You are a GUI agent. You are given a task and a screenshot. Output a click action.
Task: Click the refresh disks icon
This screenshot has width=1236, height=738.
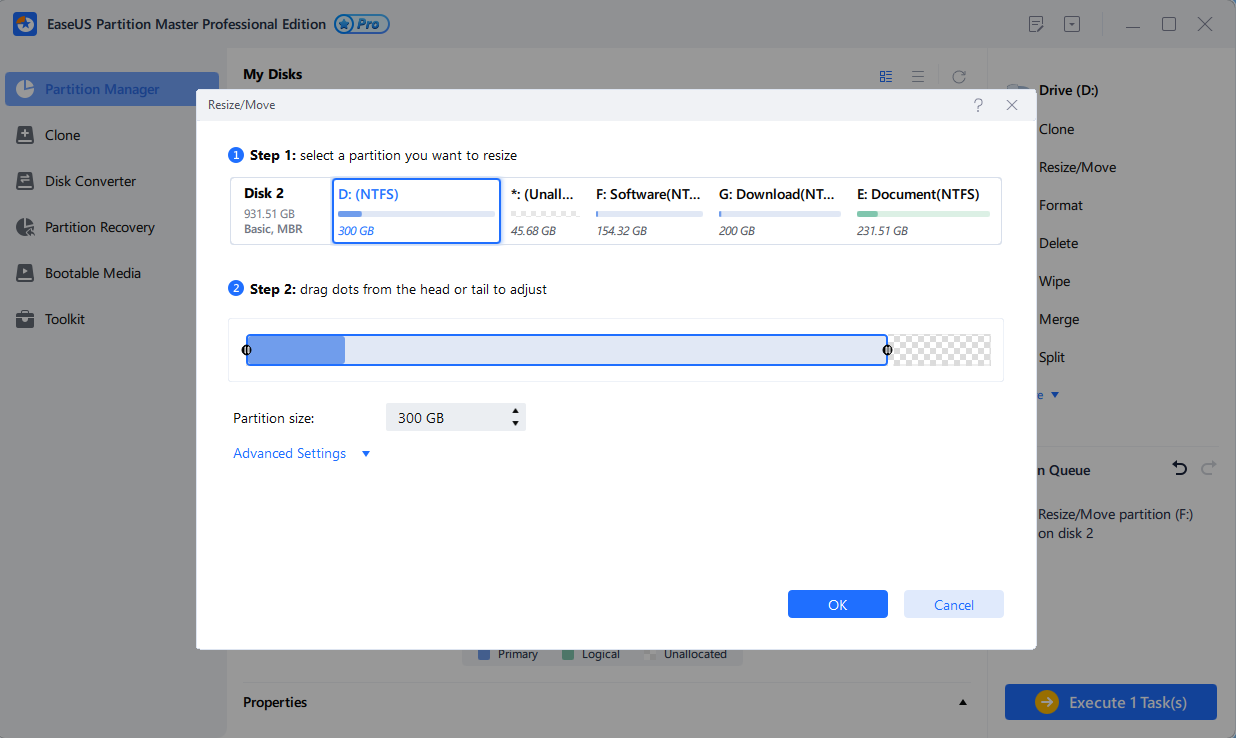959,76
